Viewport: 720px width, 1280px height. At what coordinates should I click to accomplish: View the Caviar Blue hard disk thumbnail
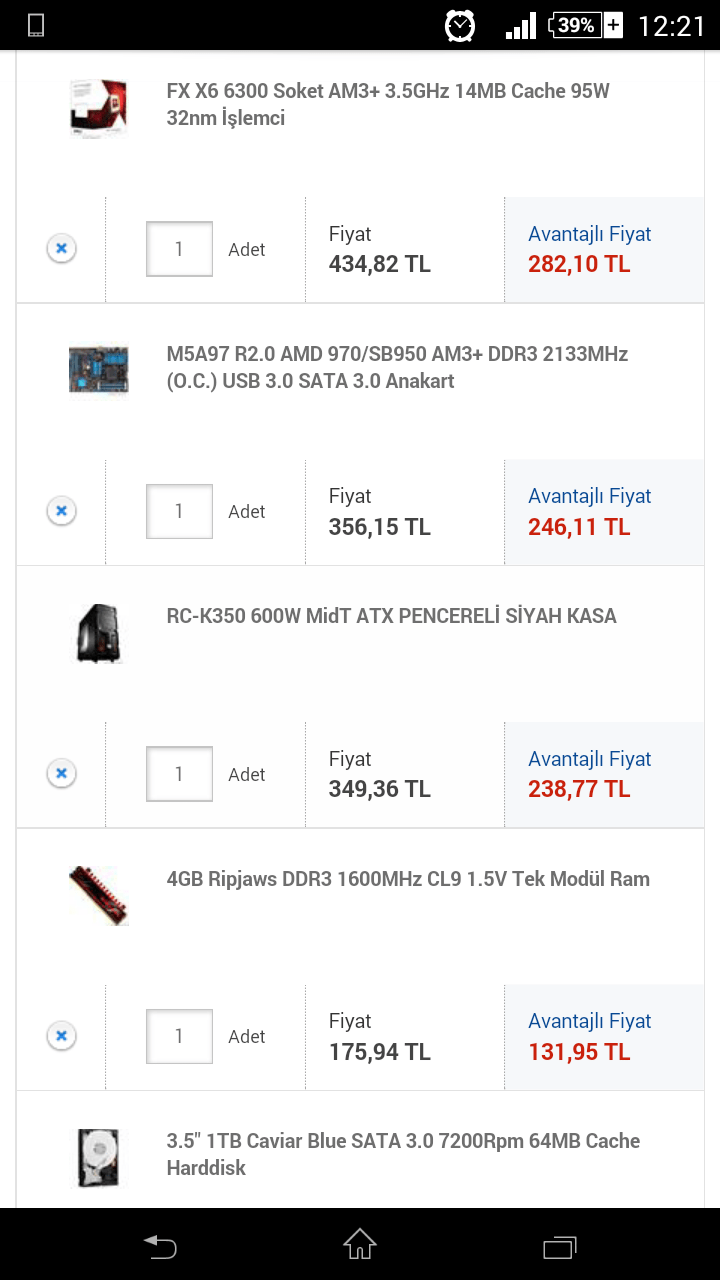click(x=98, y=1157)
